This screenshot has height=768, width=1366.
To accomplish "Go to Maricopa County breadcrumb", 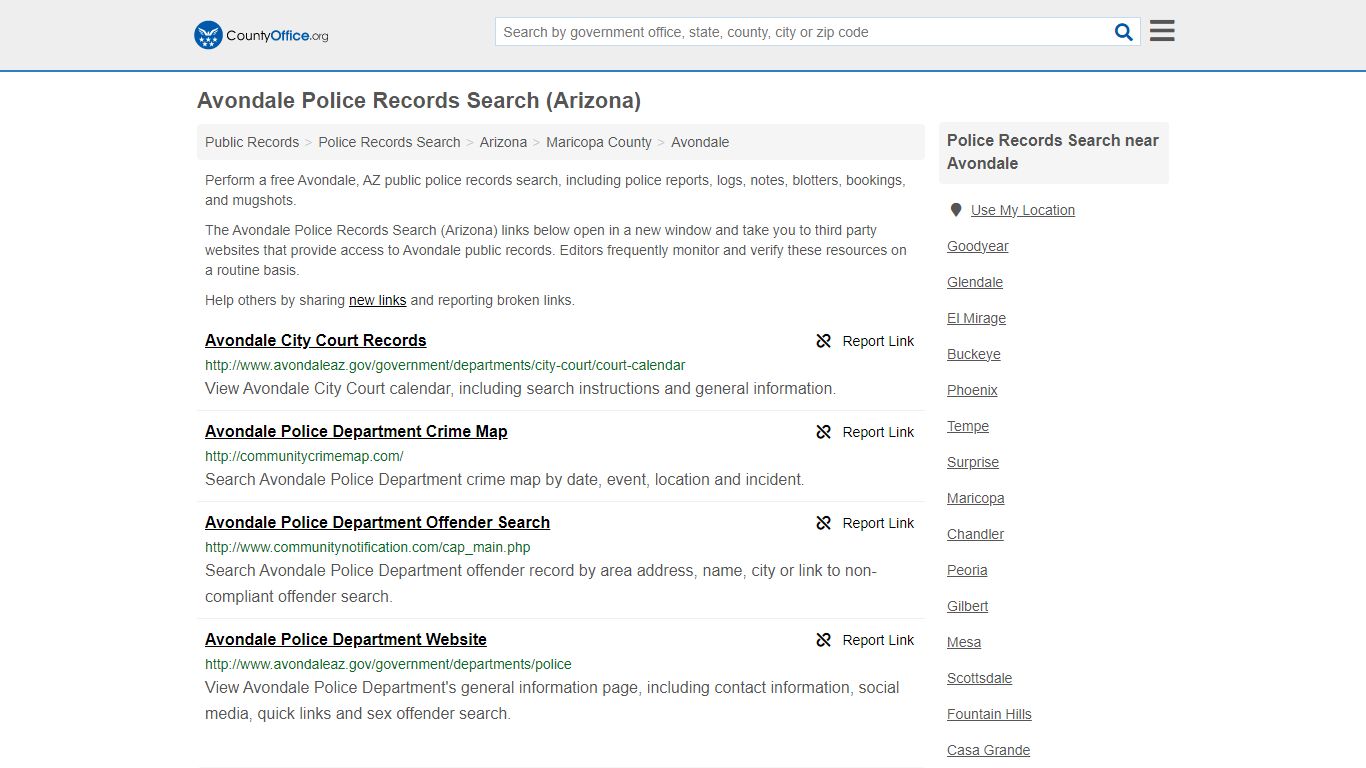I will click(x=599, y=142).
